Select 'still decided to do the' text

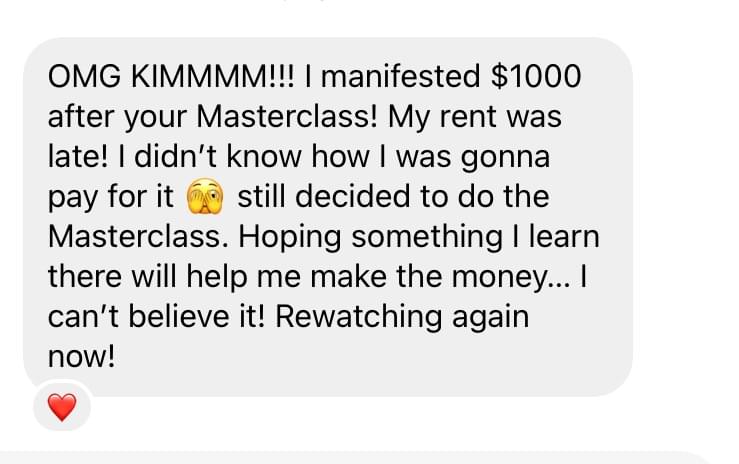point(394,196)
